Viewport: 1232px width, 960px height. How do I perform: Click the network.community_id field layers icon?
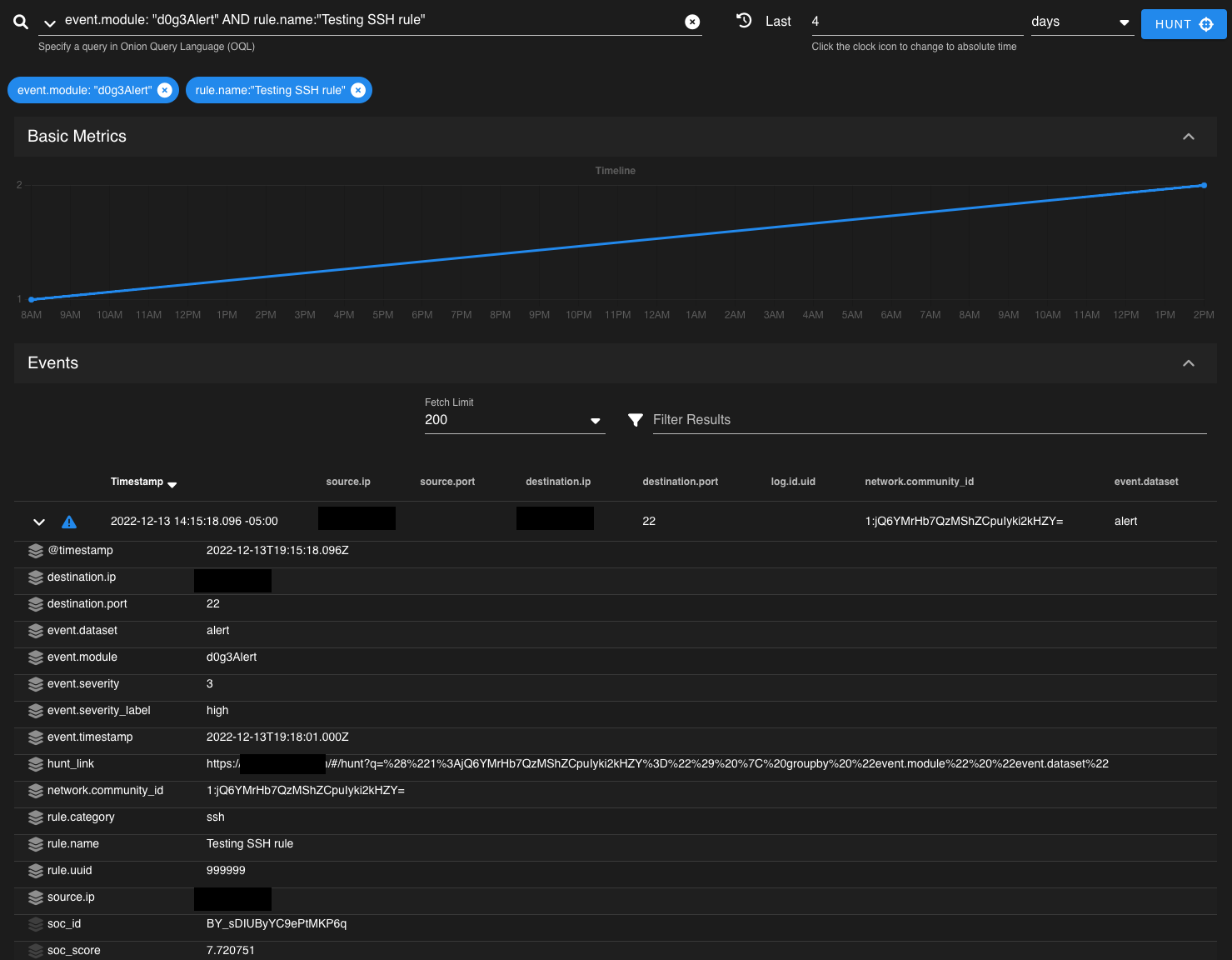(36, 791)
